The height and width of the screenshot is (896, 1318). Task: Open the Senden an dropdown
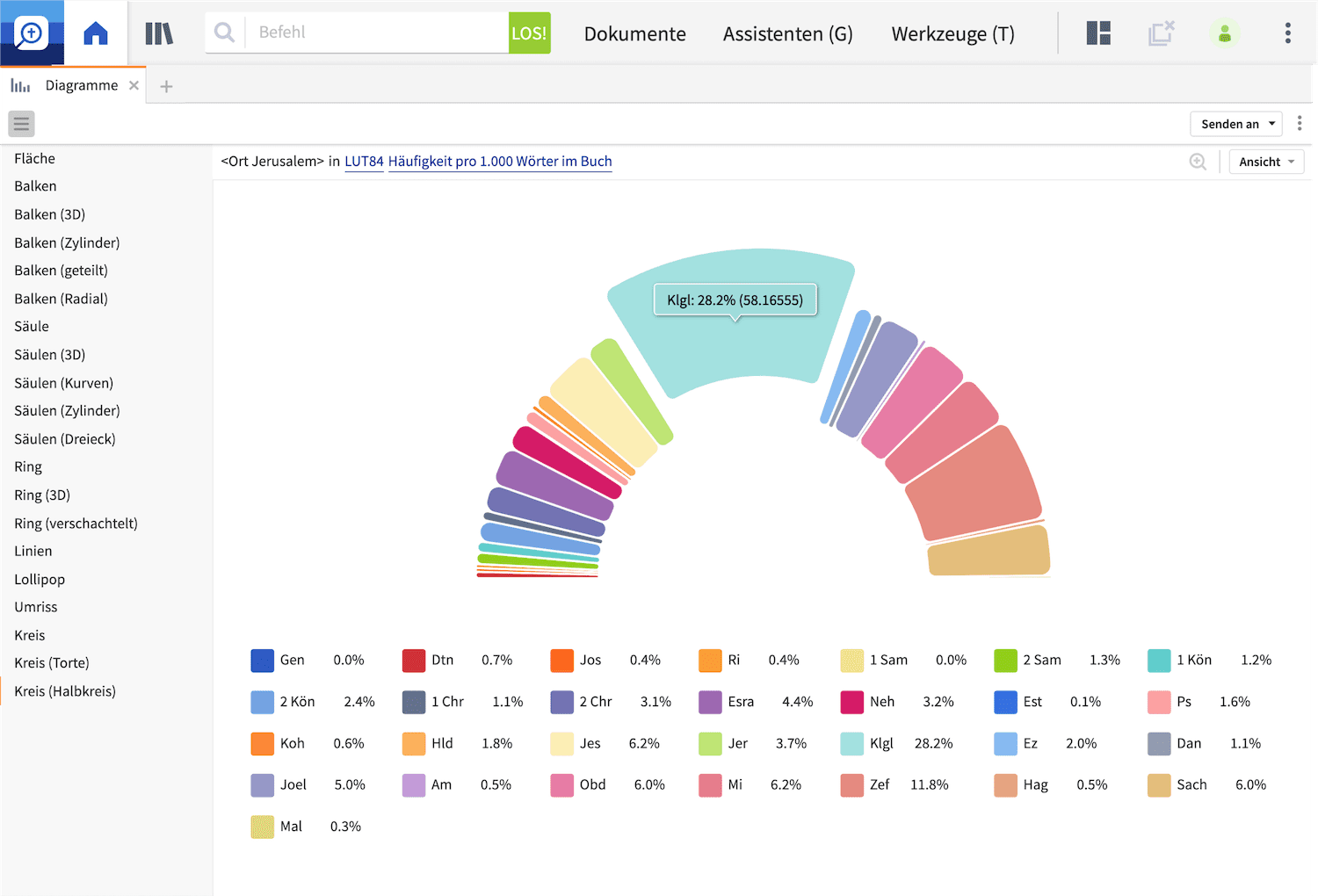[1236, 124]
